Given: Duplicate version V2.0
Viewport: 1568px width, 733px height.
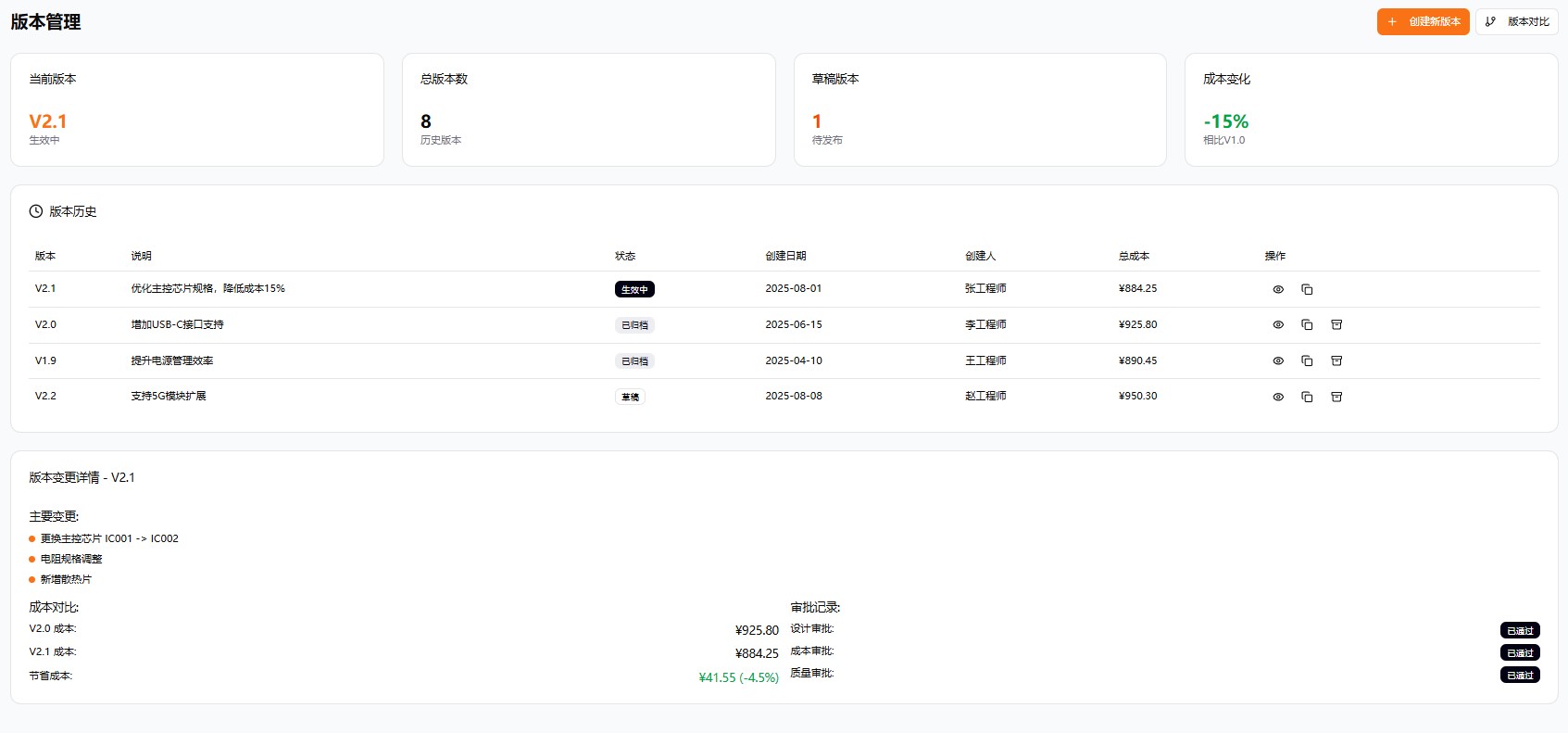Looking at the screenshot, I should click(1307, 325).
